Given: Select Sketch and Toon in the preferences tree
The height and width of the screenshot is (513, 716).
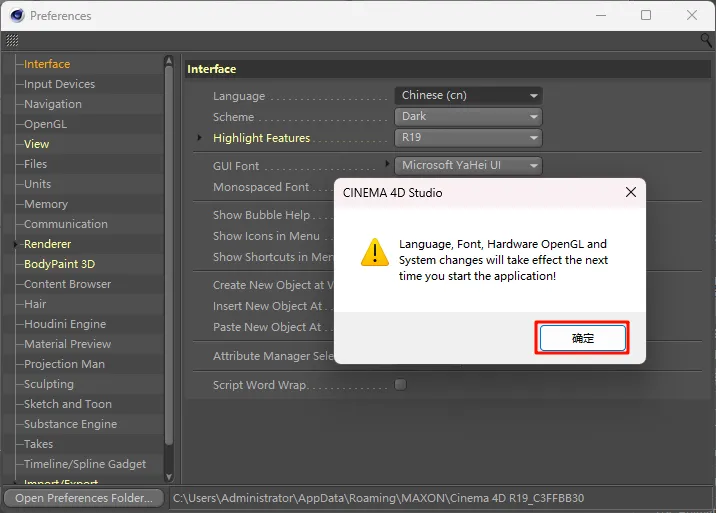Looking at the screenshot, I should (x=68, y=404).
